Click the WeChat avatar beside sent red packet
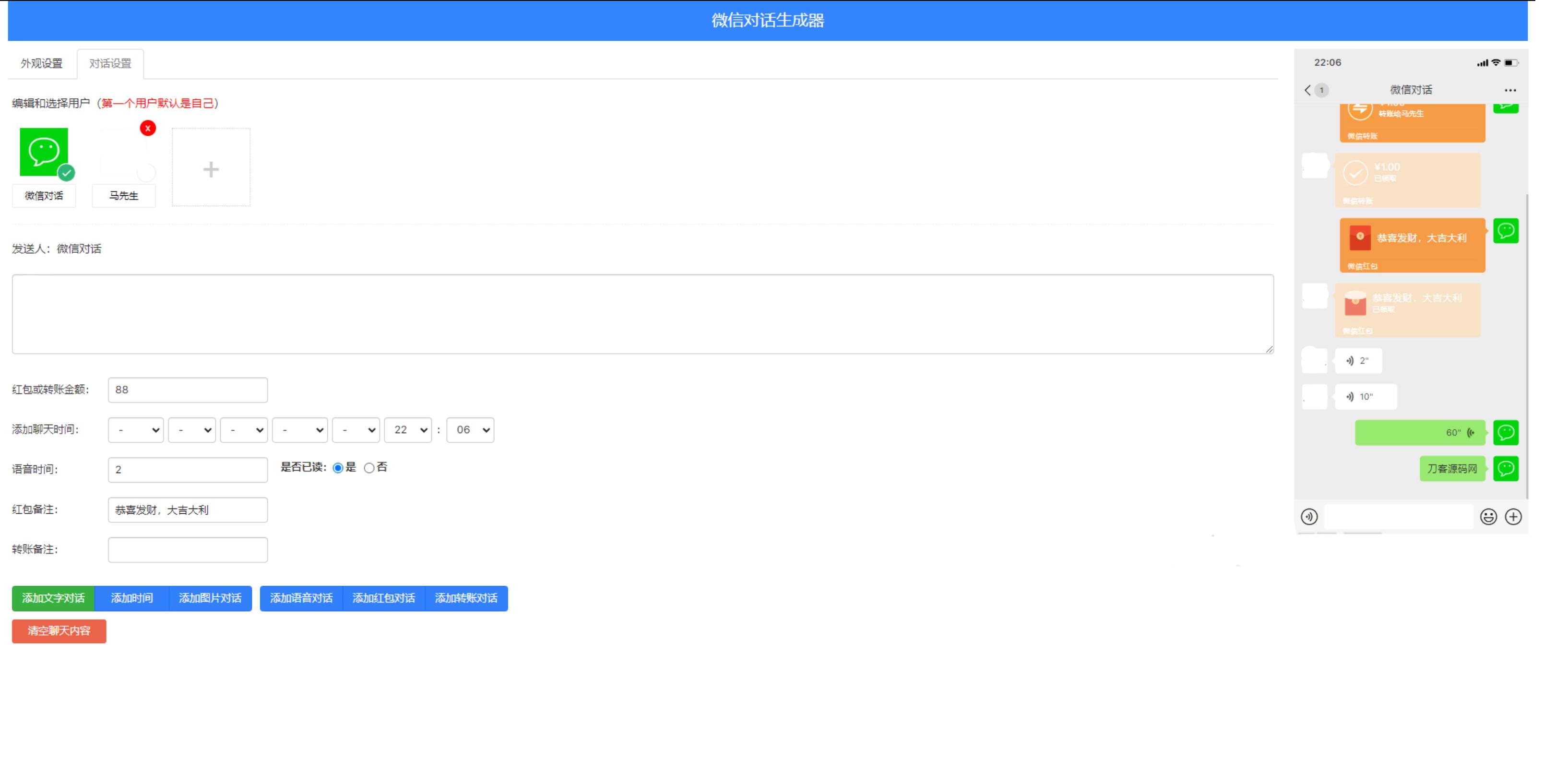 point(1506,231)
